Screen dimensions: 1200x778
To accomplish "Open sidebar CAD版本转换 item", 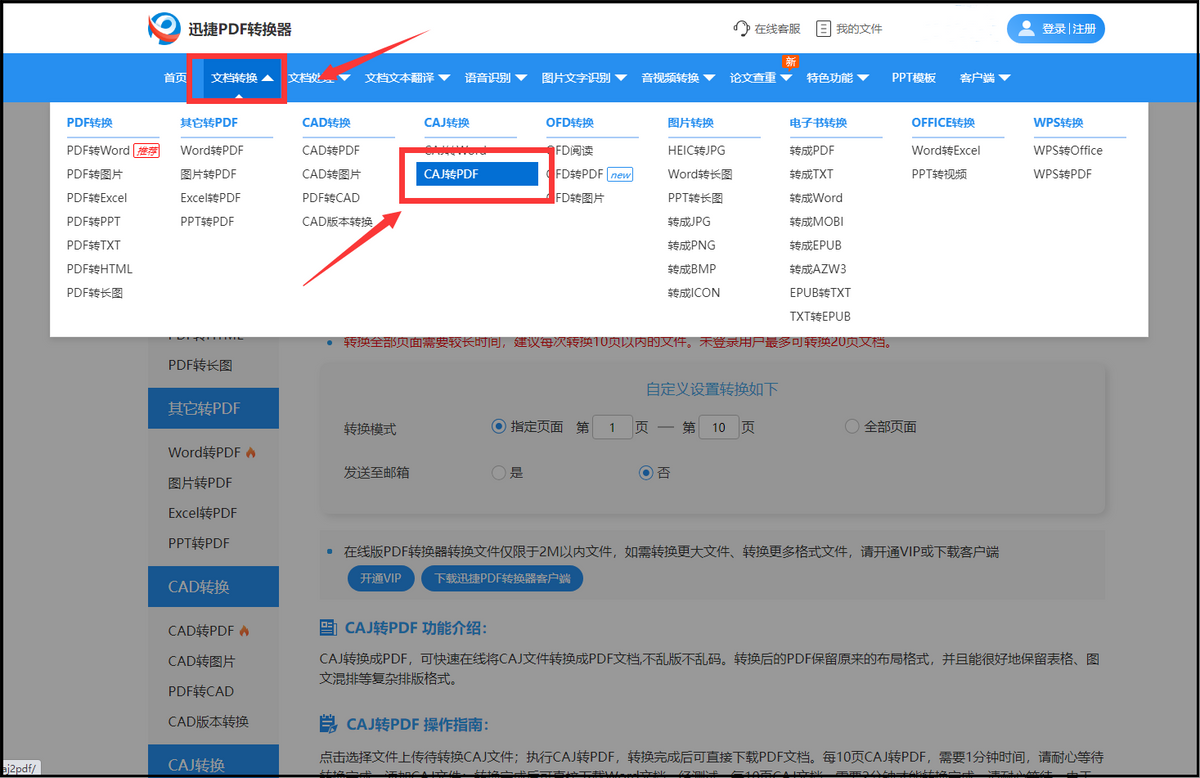I will (208, 721).
